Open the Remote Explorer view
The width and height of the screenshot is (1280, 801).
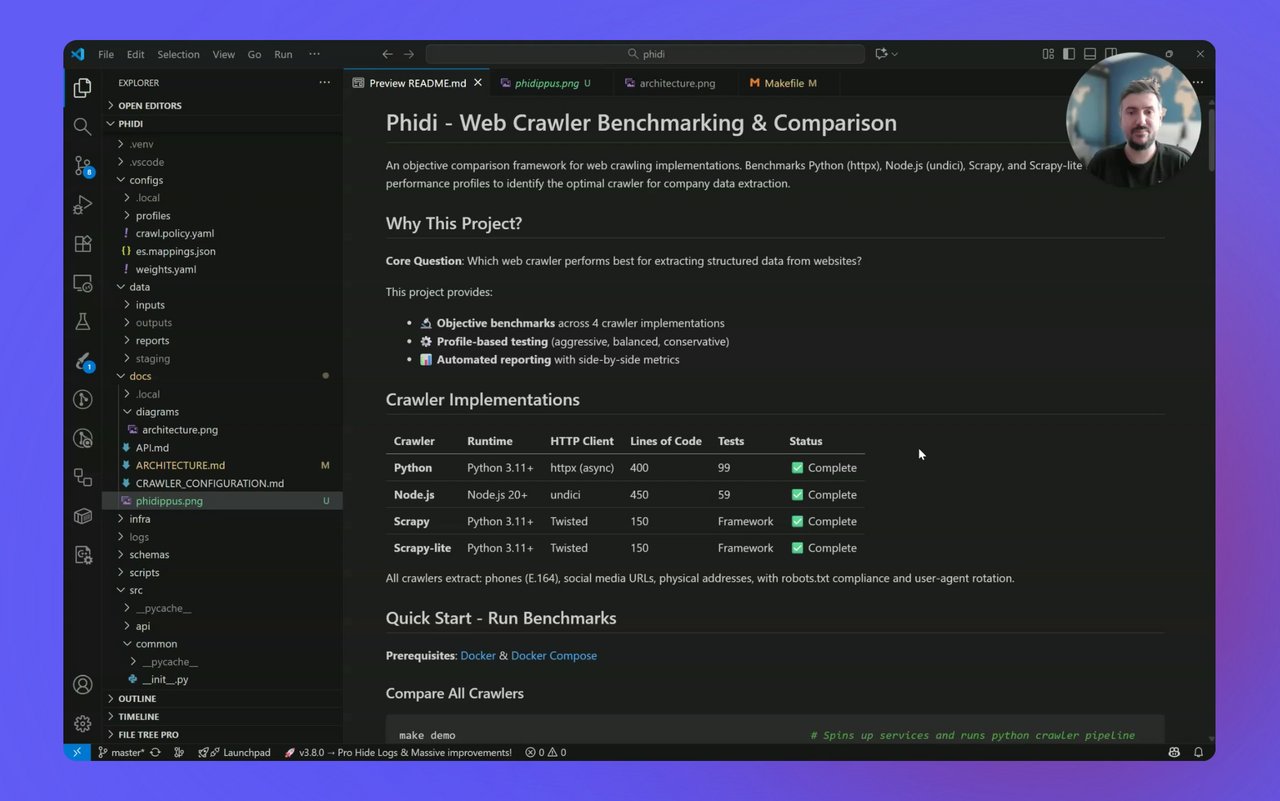[x=83, y=283]
